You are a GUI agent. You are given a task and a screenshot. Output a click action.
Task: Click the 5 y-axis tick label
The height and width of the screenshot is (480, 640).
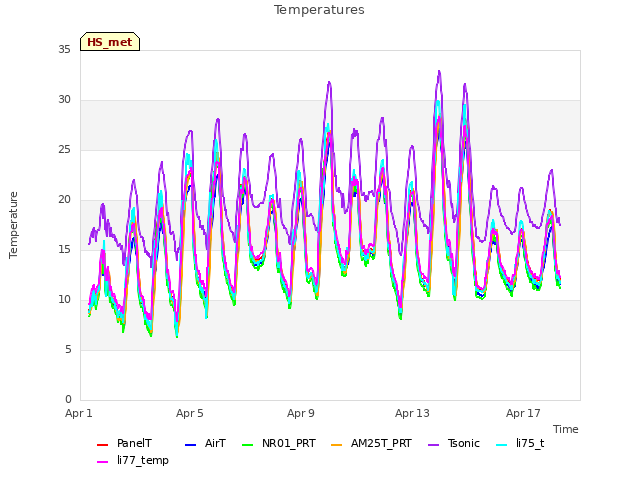coord(68,349)
